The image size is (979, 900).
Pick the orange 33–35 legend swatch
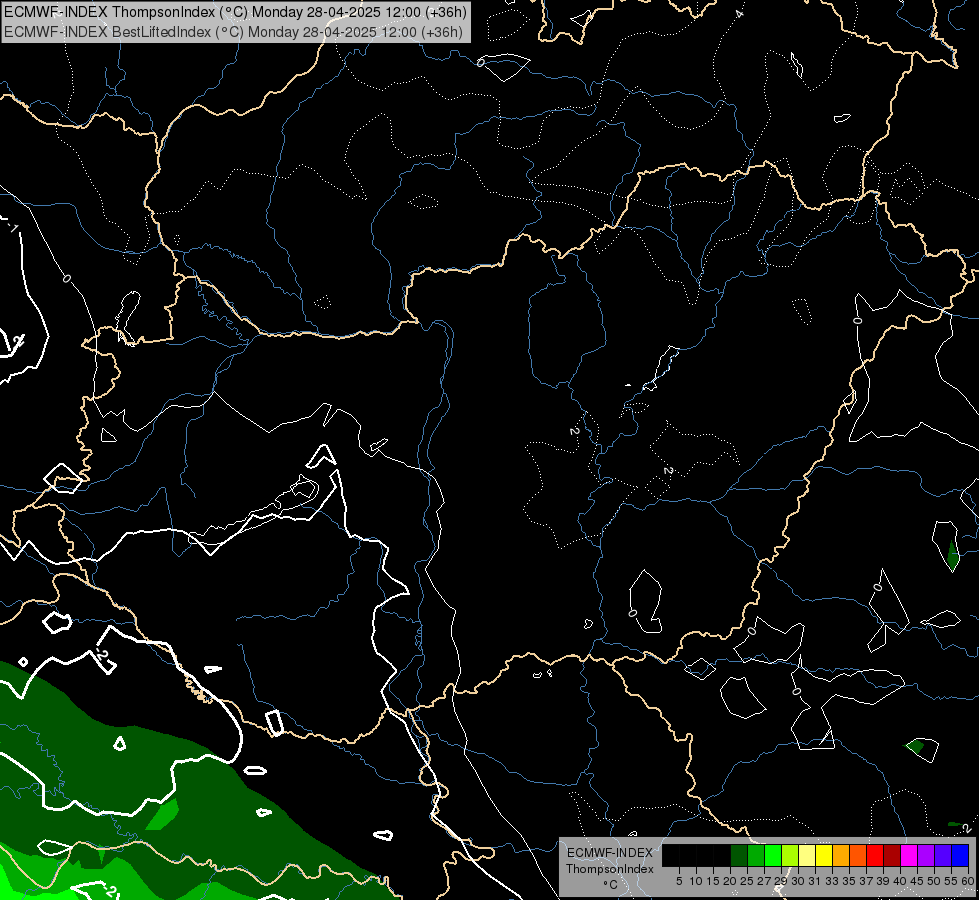pos(841,855)
